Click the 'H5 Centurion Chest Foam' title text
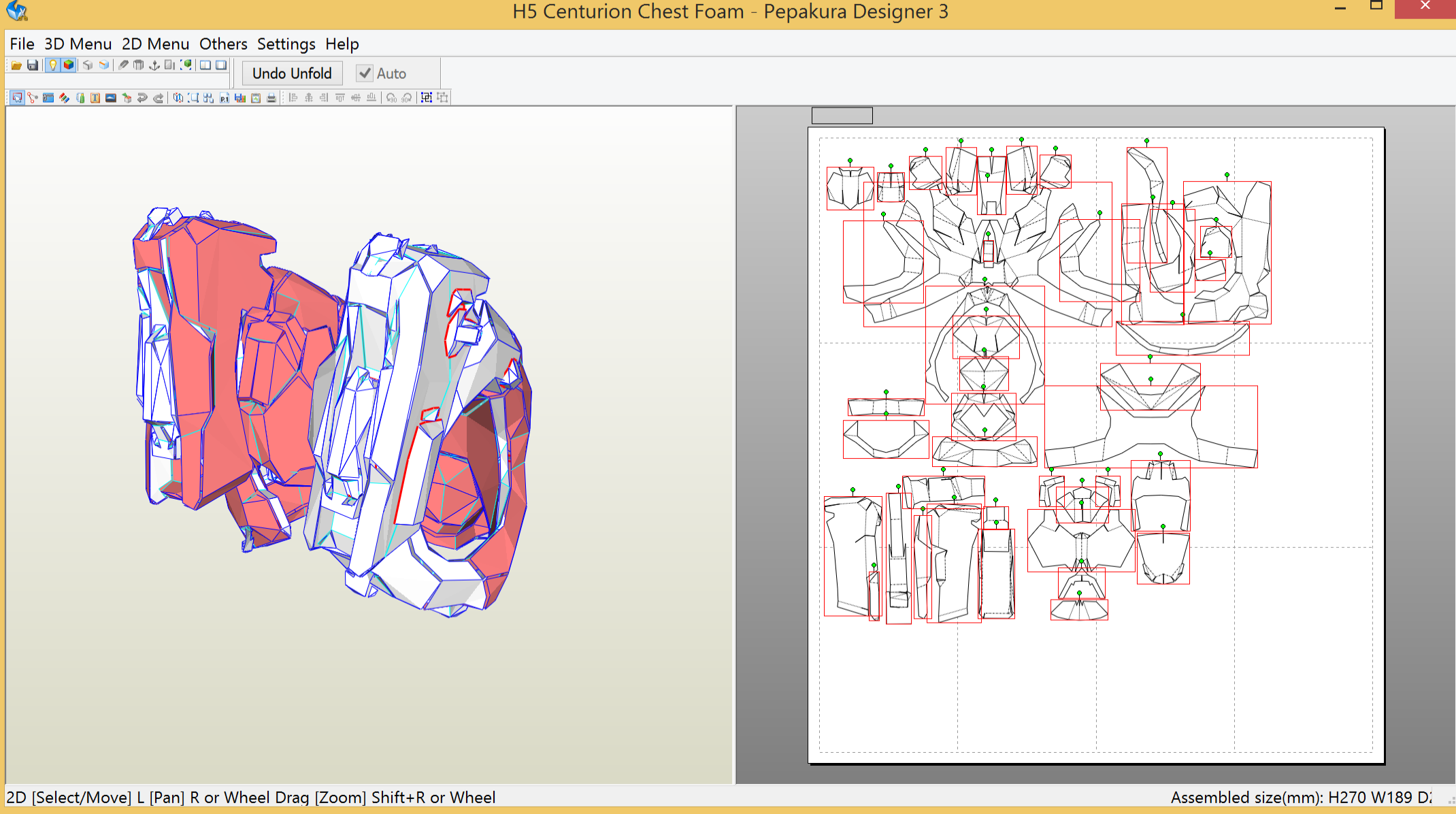 (628, 12)
